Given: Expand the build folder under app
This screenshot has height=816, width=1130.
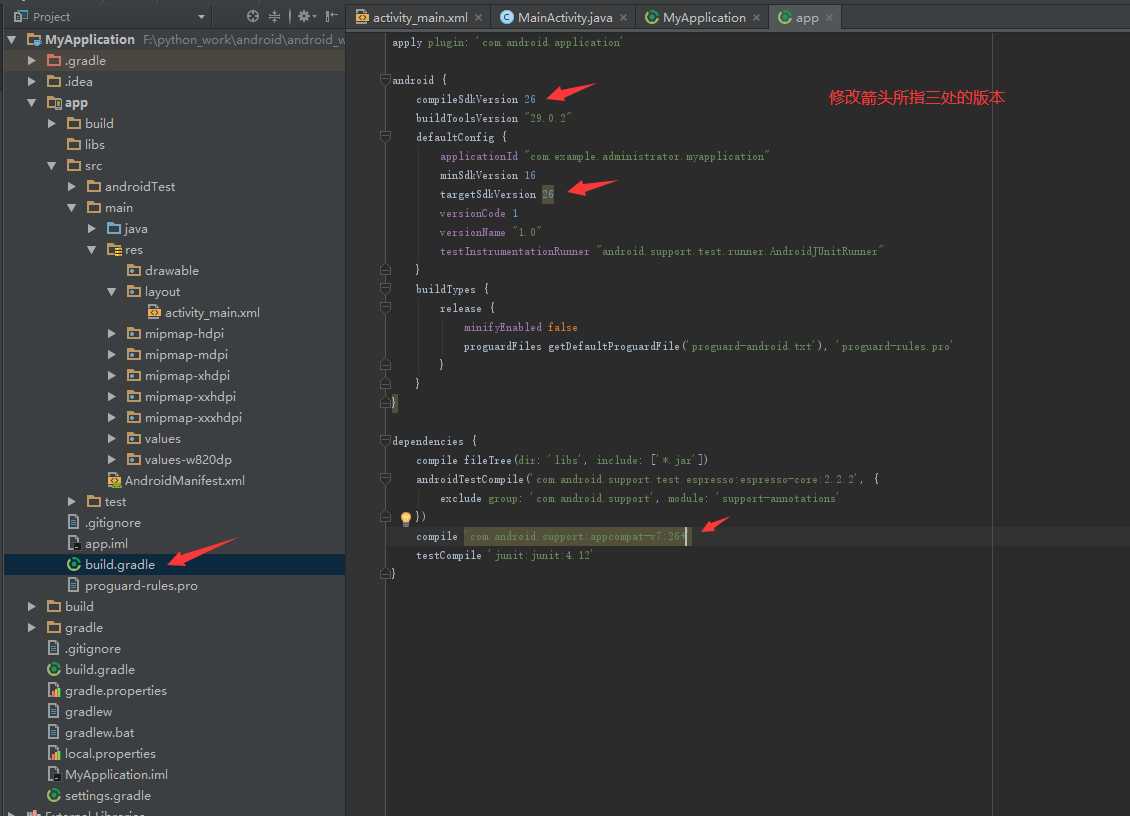Looking at the screenshot, I should [52, 123].
